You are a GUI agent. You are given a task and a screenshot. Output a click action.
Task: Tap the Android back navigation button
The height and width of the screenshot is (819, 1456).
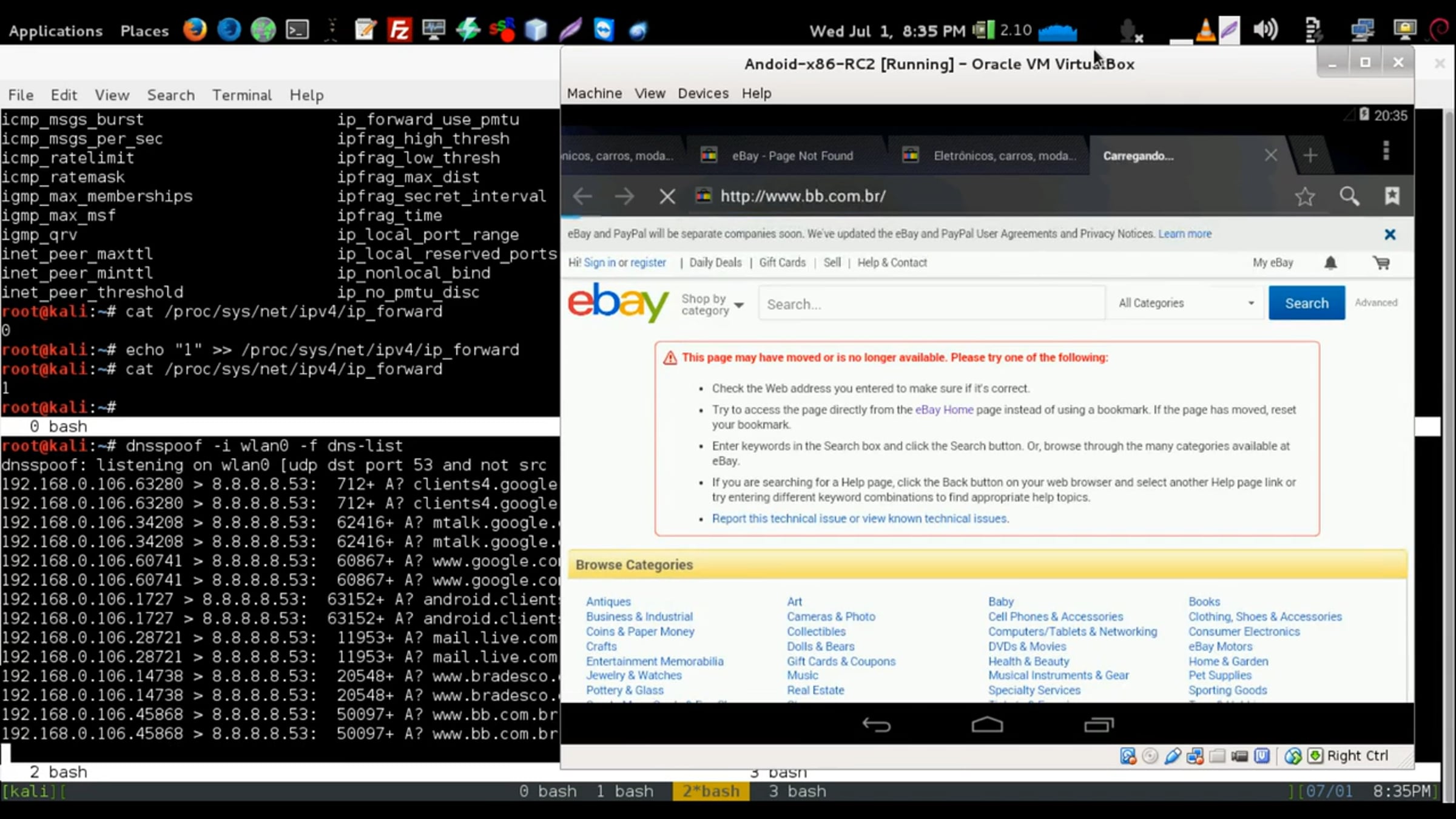876,724
